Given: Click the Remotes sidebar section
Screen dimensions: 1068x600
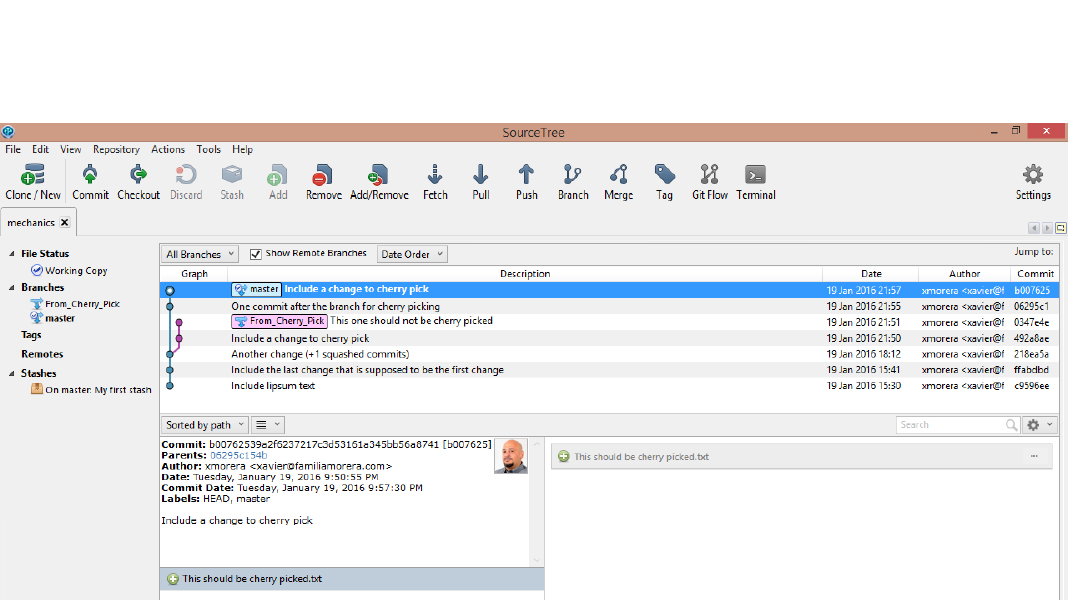Looking at the screenshot, I should tap(42, 353).
